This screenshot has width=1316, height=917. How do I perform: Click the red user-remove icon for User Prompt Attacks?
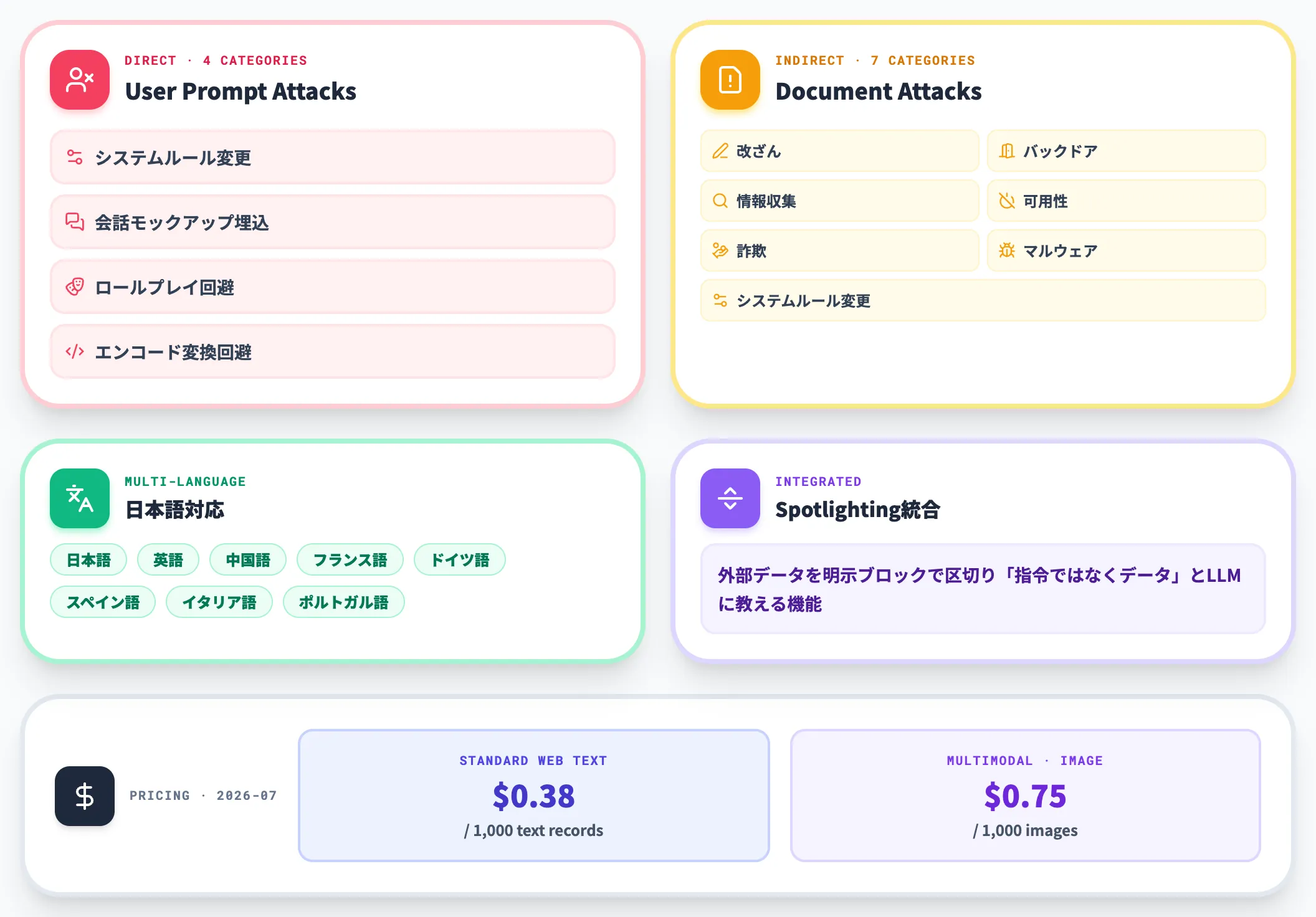(80, 80)
